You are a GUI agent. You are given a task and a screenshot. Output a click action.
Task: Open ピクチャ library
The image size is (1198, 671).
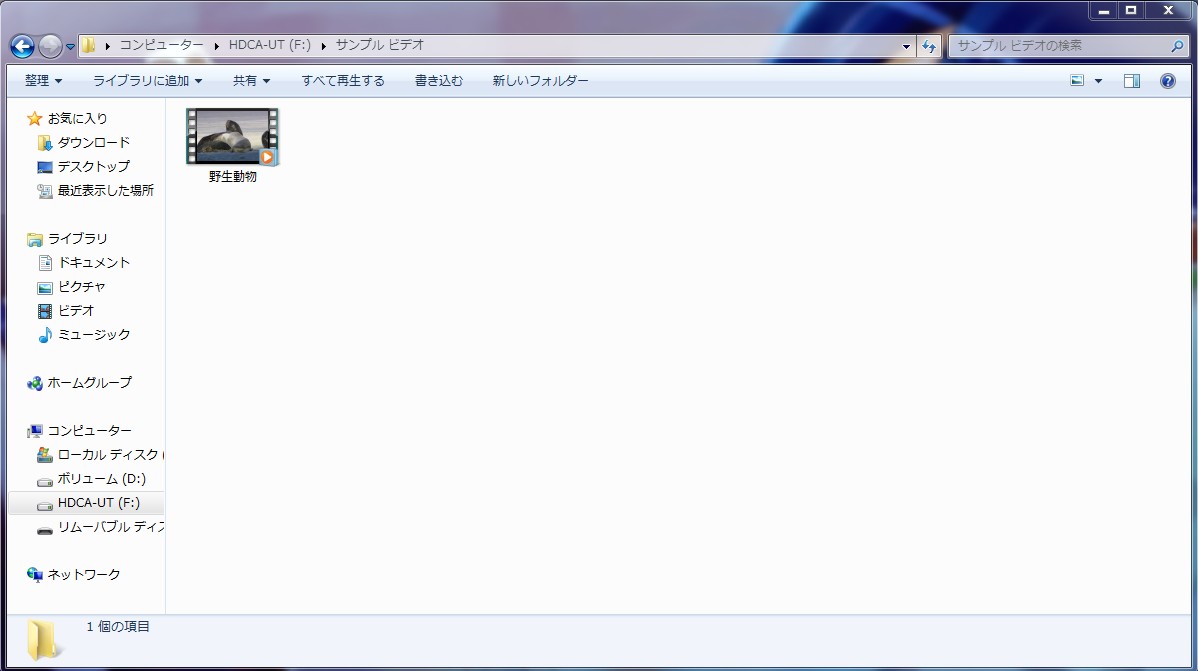pyautogui.click(x=82, y=287)
